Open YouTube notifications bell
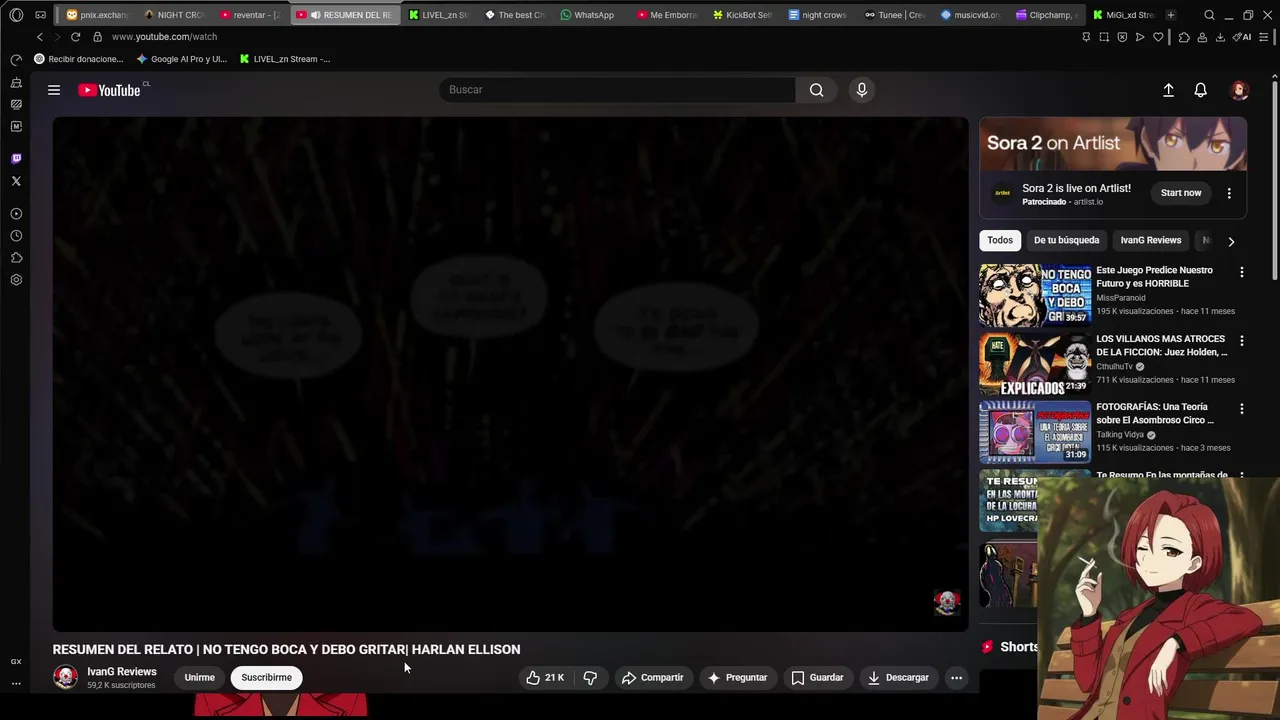Image resolution: width=1280 pixels, height=720 pixels. [1201, 90]
